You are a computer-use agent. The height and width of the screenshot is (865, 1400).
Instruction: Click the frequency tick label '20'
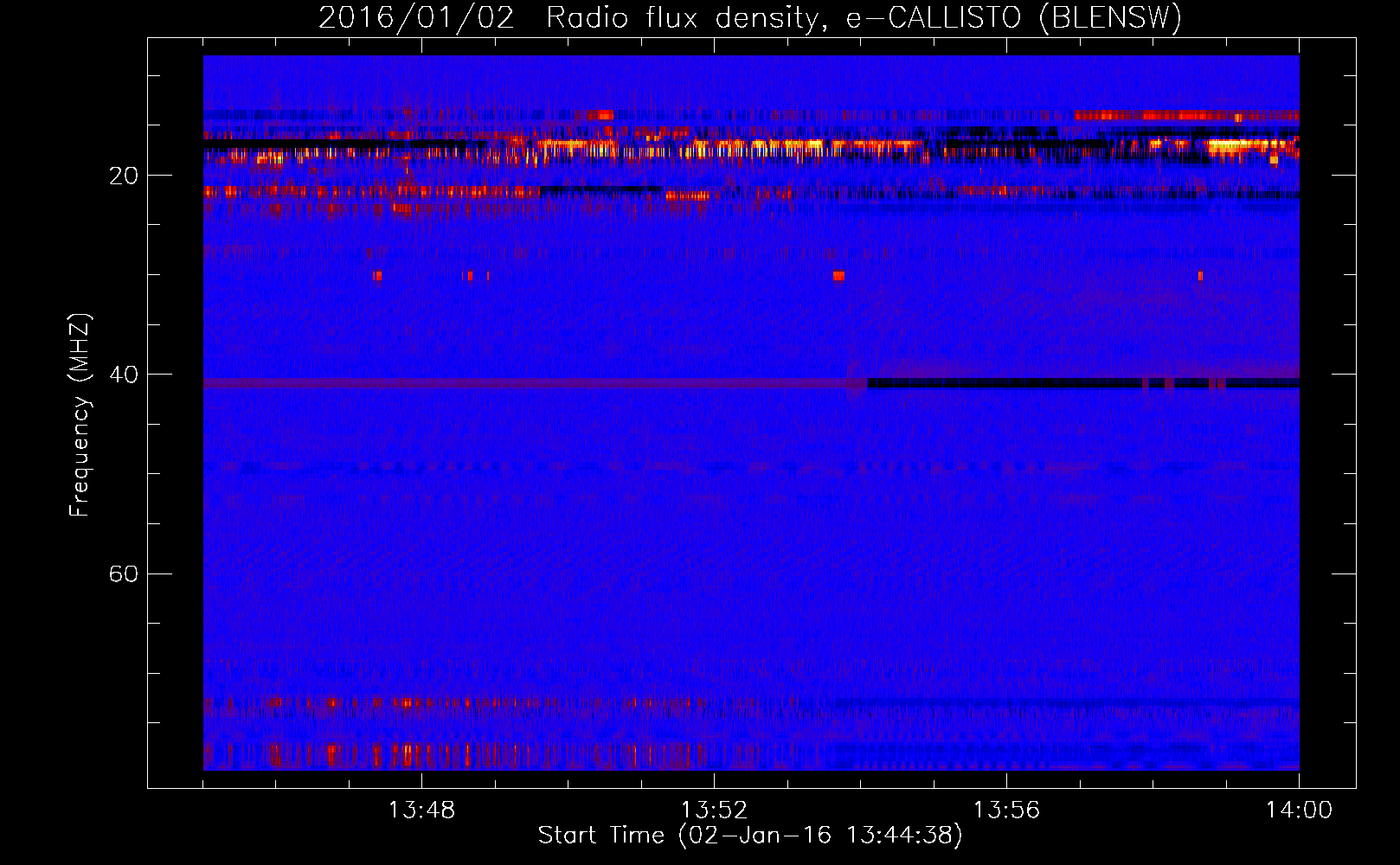pyautogui.click(x=124, y=176)
